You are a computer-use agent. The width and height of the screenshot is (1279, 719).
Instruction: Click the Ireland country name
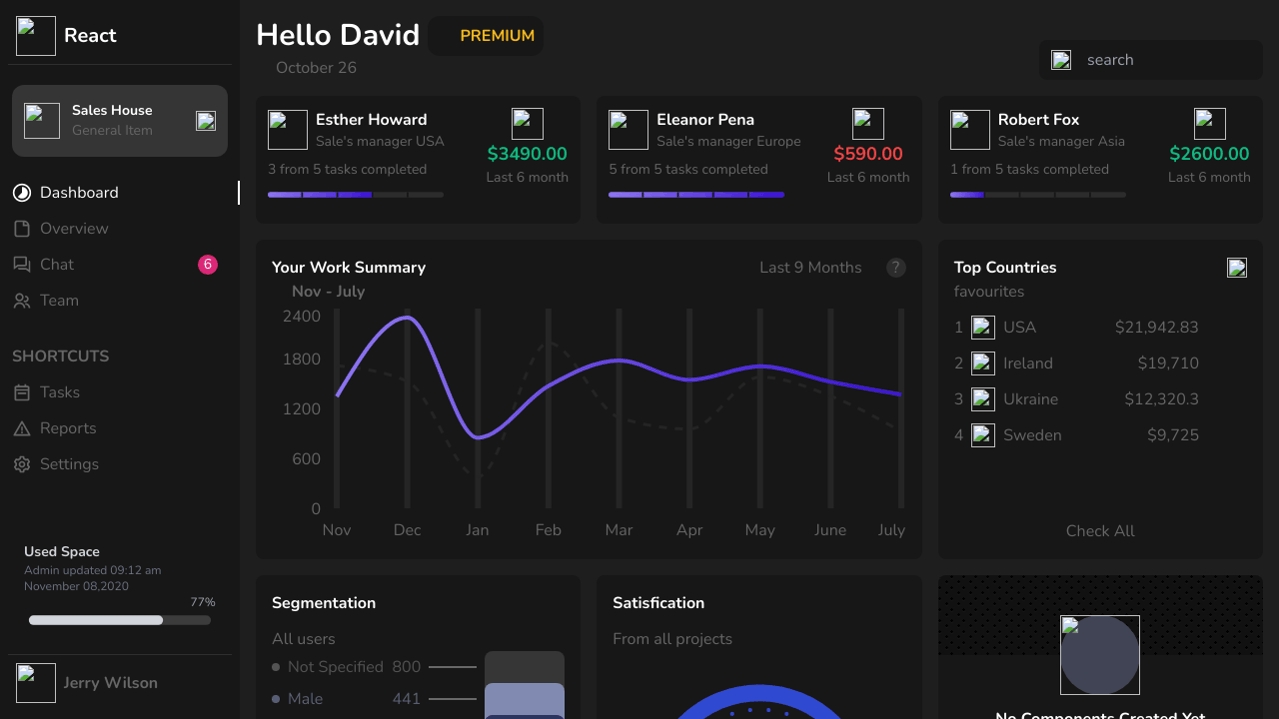click(1028, 364)
